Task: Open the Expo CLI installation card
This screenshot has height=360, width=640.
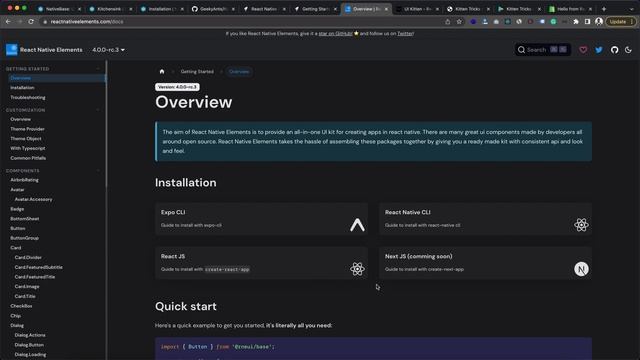Action: point(261,219)
